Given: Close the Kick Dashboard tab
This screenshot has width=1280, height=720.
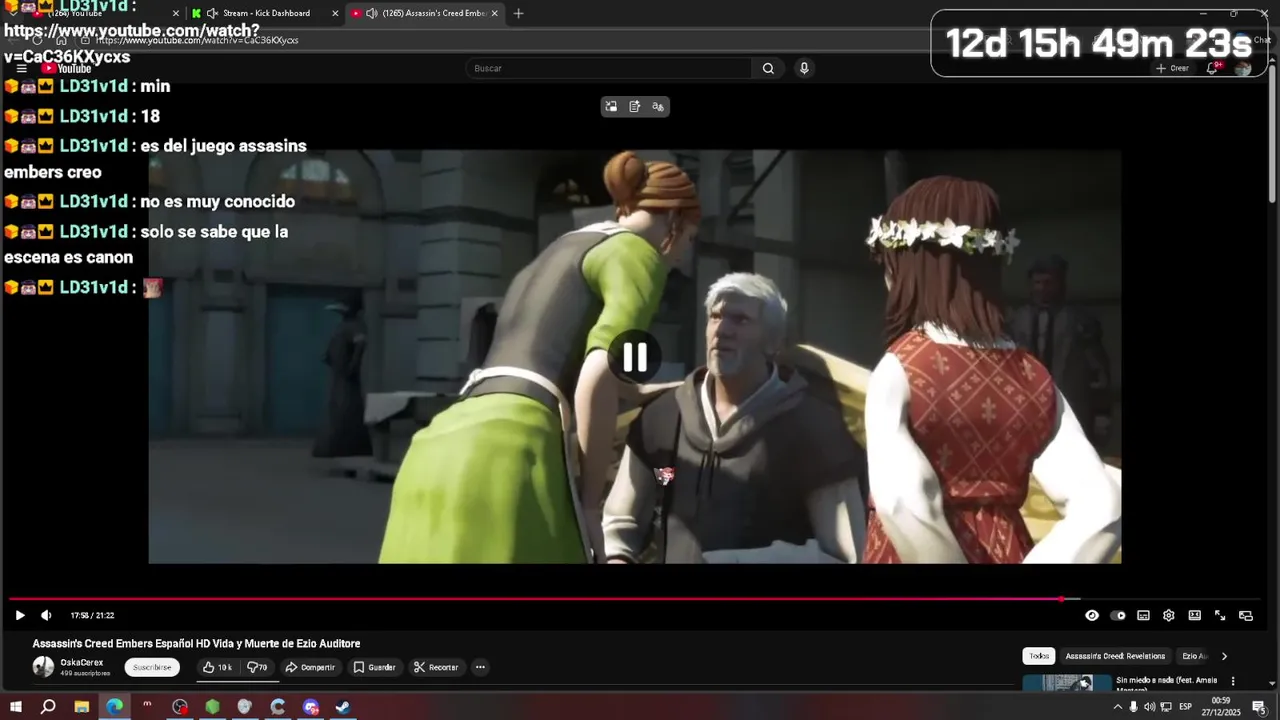Looking at the screenshot, I should (333, 13).
